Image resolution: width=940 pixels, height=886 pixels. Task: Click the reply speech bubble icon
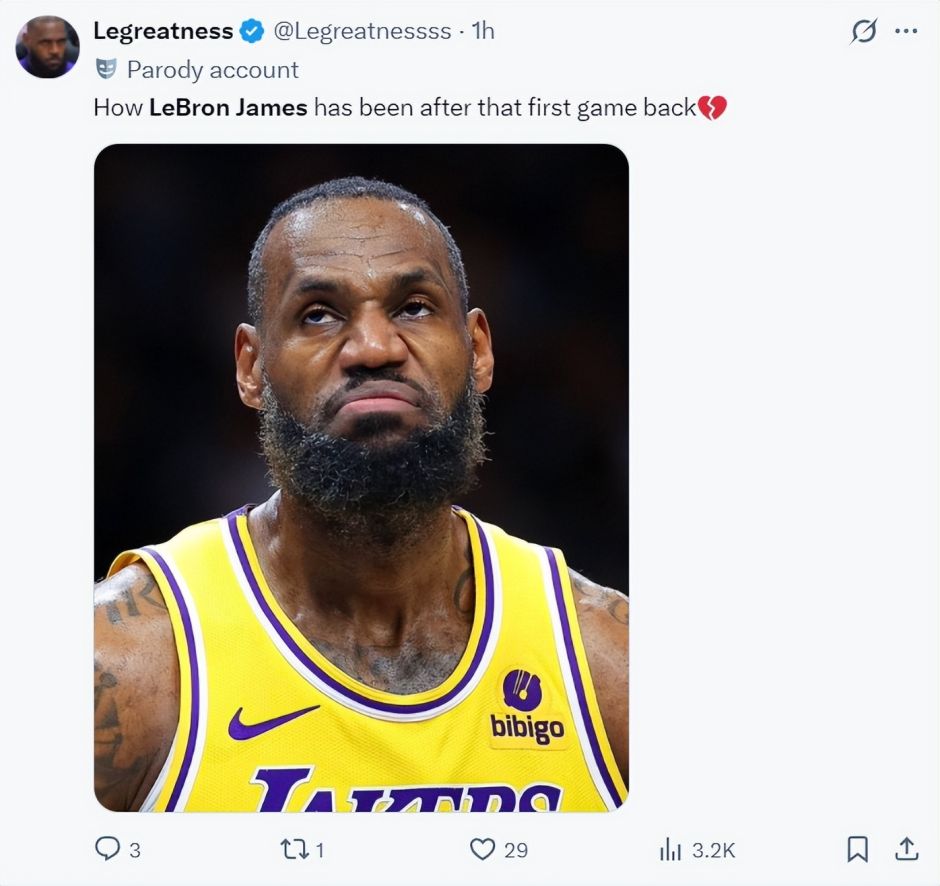pos(107,849)
